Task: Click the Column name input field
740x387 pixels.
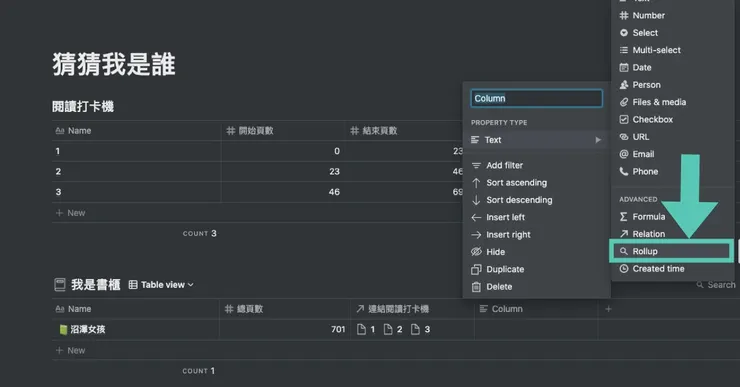Action: [x=536, y=98]
